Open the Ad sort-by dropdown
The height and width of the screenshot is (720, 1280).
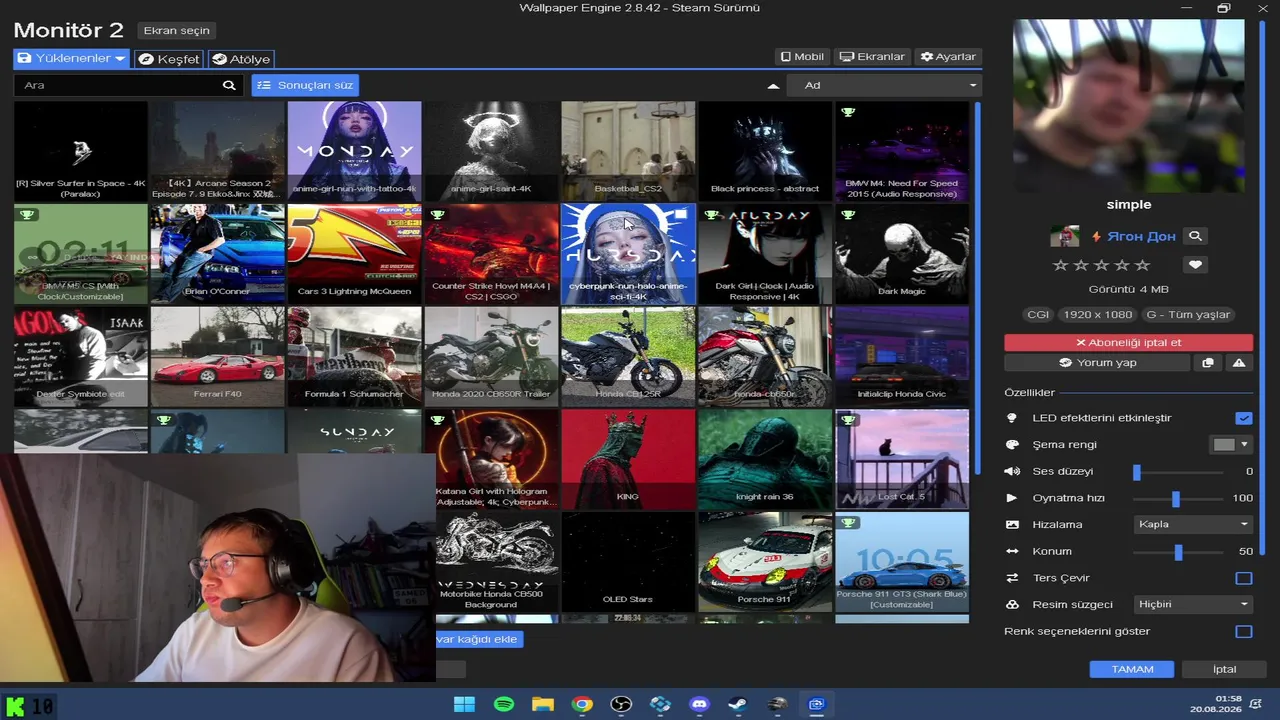(884, 86)
